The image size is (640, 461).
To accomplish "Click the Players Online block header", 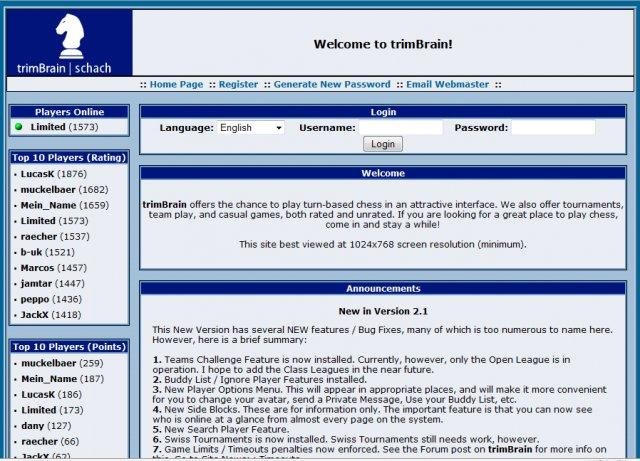I will coord(69,112).
